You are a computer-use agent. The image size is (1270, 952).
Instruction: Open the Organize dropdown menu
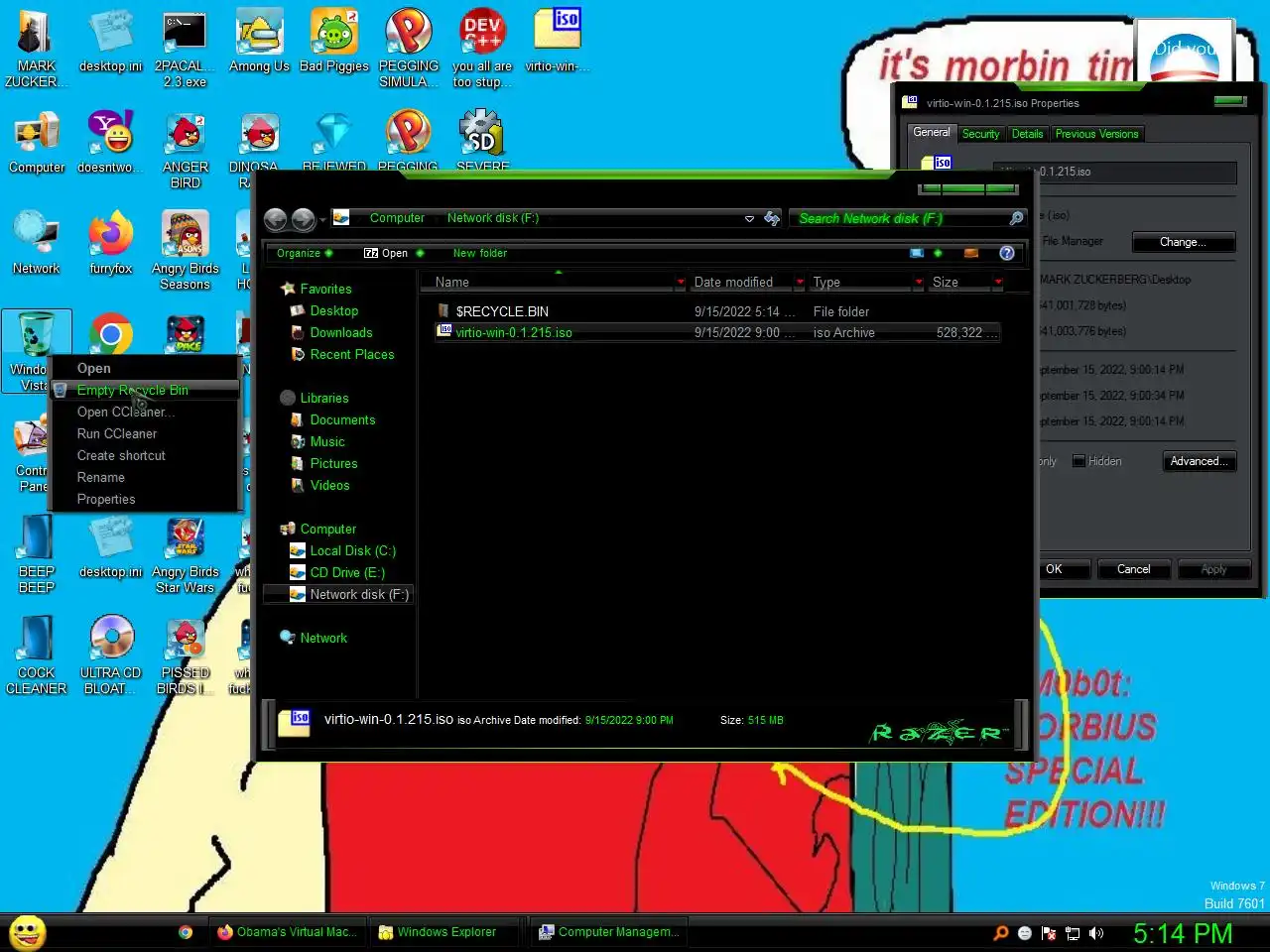coord(305,253)
